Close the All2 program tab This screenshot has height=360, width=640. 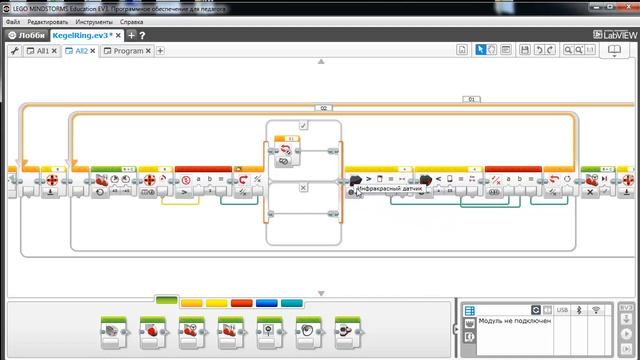pos(93,51)
